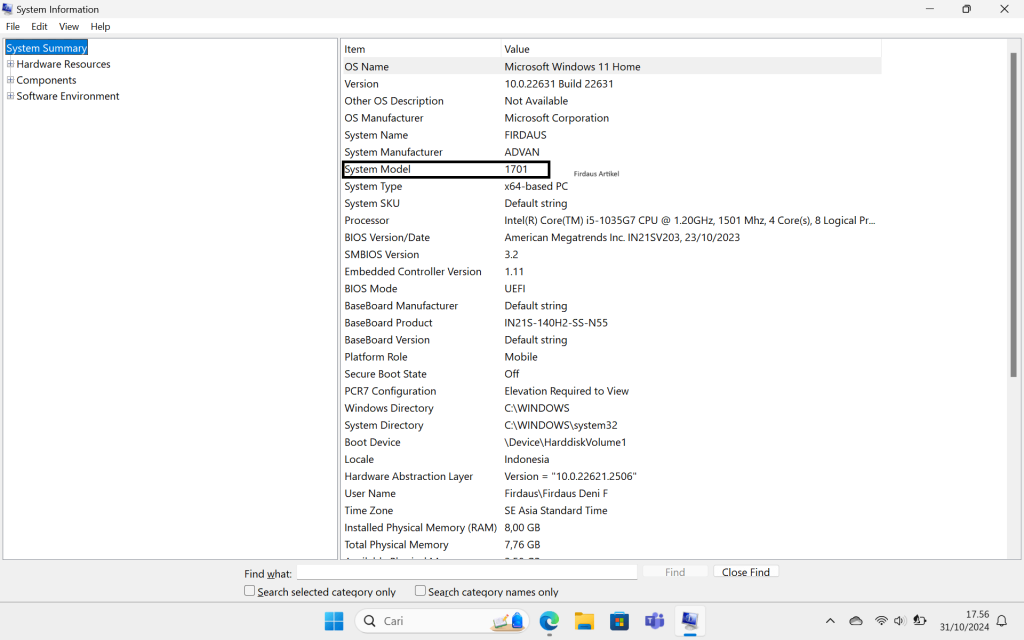Expand the Hardware Resources node
Viewport: 1024px width, 640px height.
[x=10, y=64]
